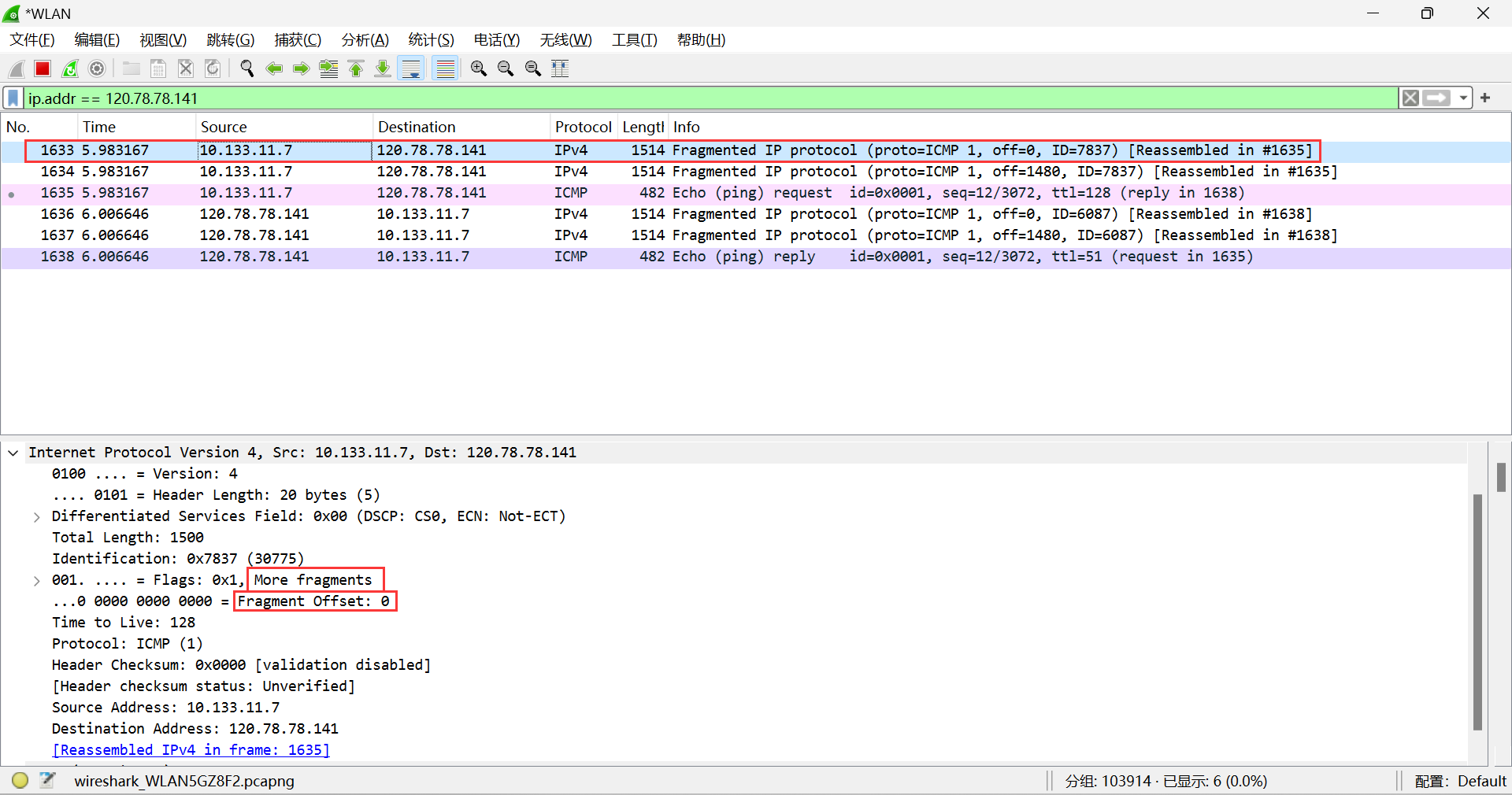The height and width of the screenshot is (795, 1512).
Task: Open 电话(Y) menu
Action: point(497,40)
